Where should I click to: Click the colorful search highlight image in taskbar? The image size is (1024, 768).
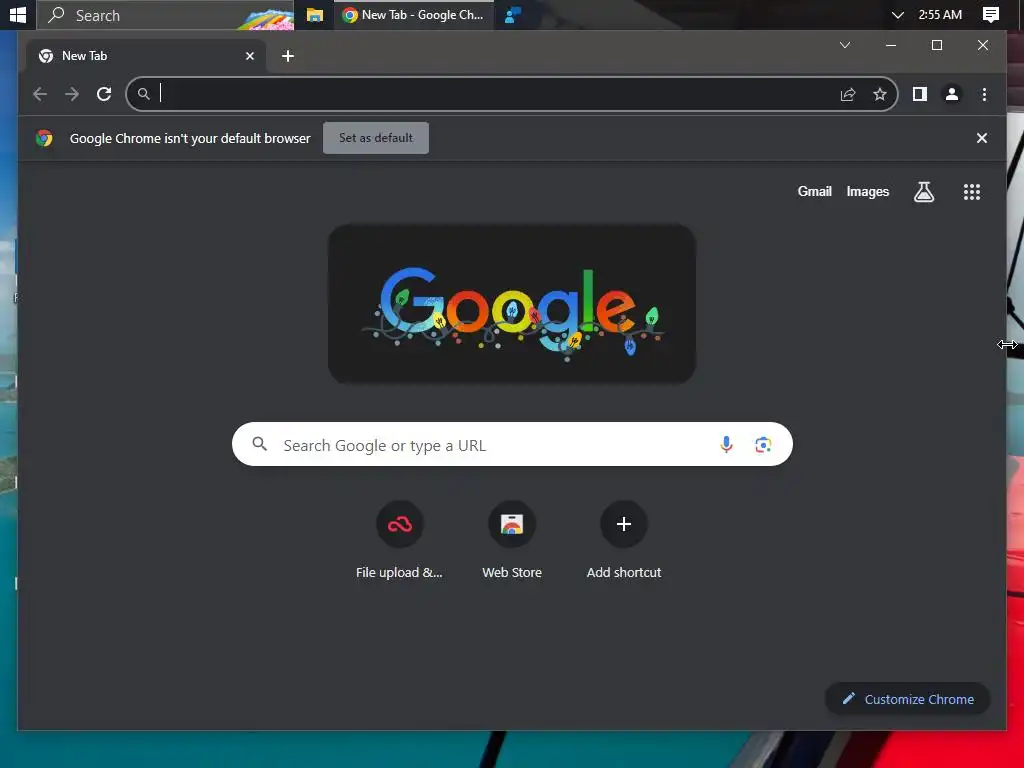(265, 18)
